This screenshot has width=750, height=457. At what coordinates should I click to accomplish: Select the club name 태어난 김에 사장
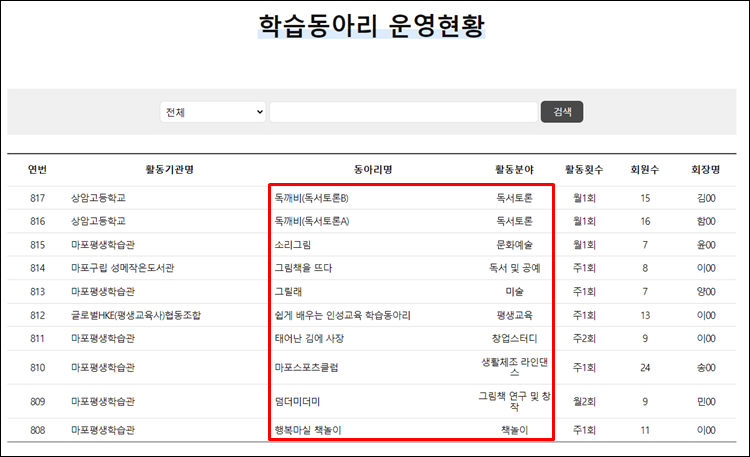pos(309,338)
